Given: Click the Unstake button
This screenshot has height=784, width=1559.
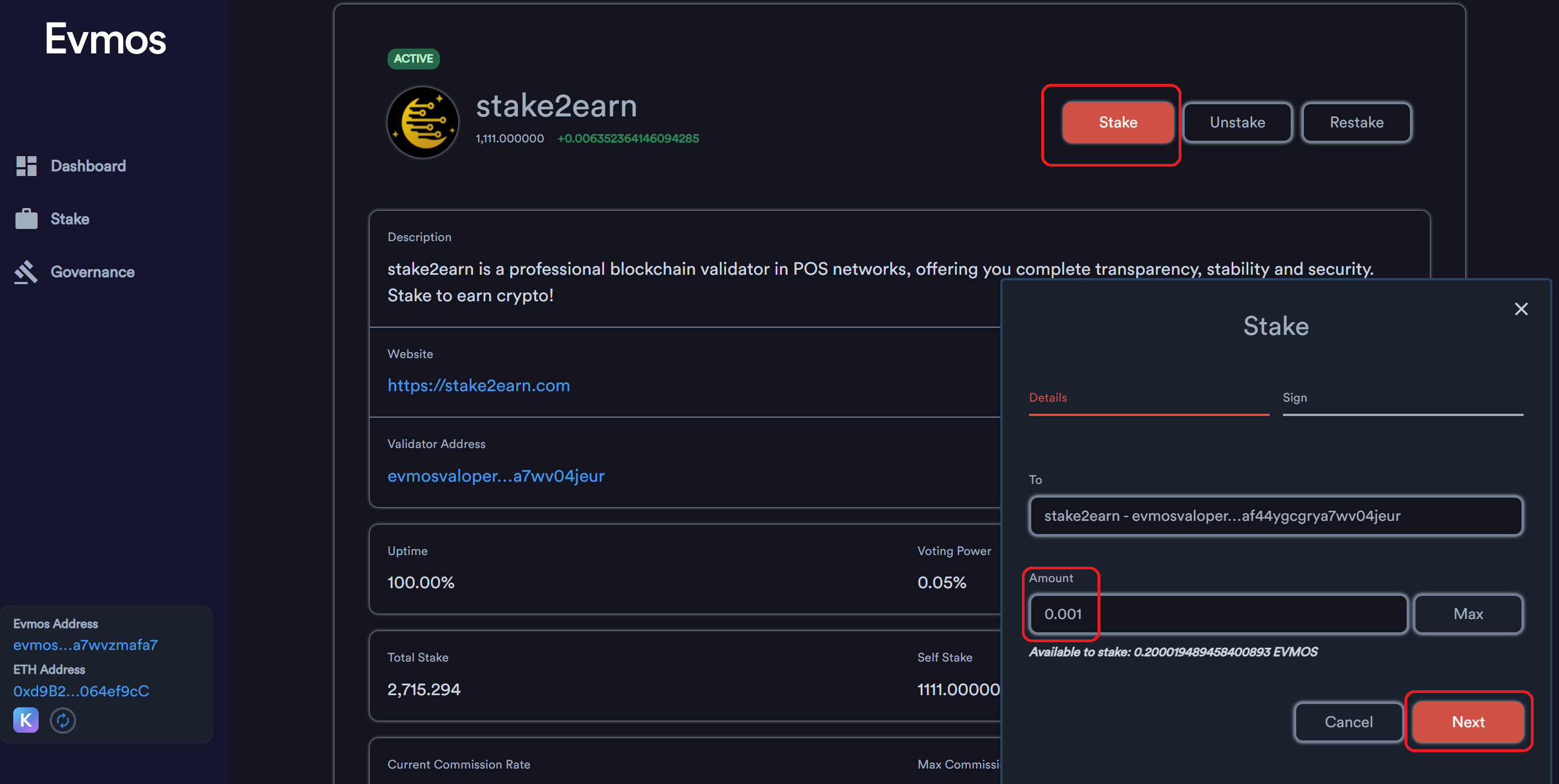Looking at the screenshot, I should pyautogui.click(x=1237, y=122).
